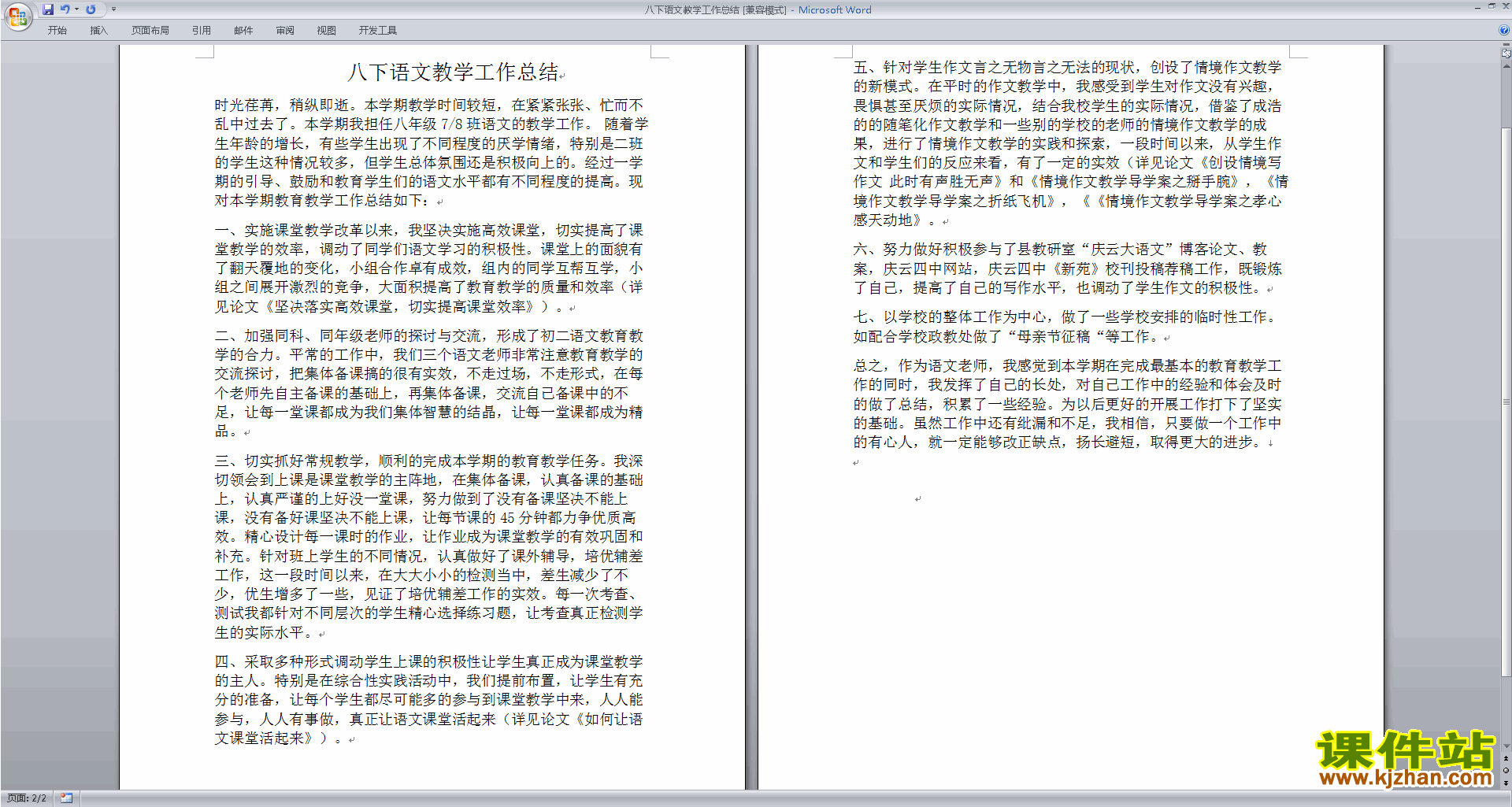
Task: Click paragraph starting with 五、针对学生作文
Action: pos(1069,143)
